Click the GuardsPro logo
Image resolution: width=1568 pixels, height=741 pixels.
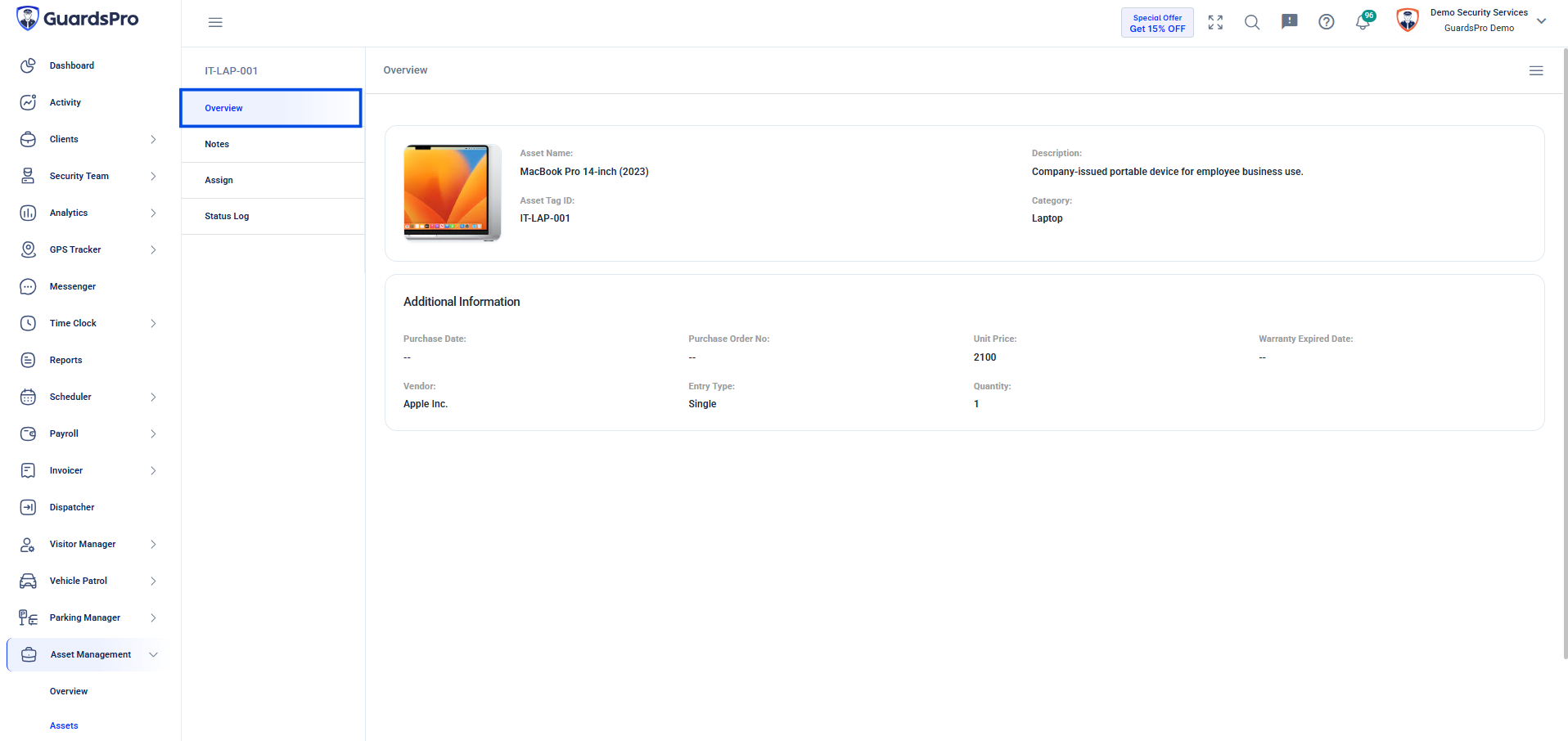point(78,19)
